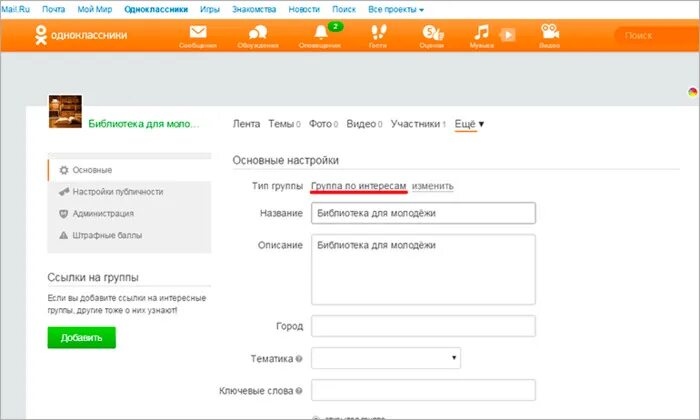Click the colorful circle icon at right edge

[x=693, y=92]
